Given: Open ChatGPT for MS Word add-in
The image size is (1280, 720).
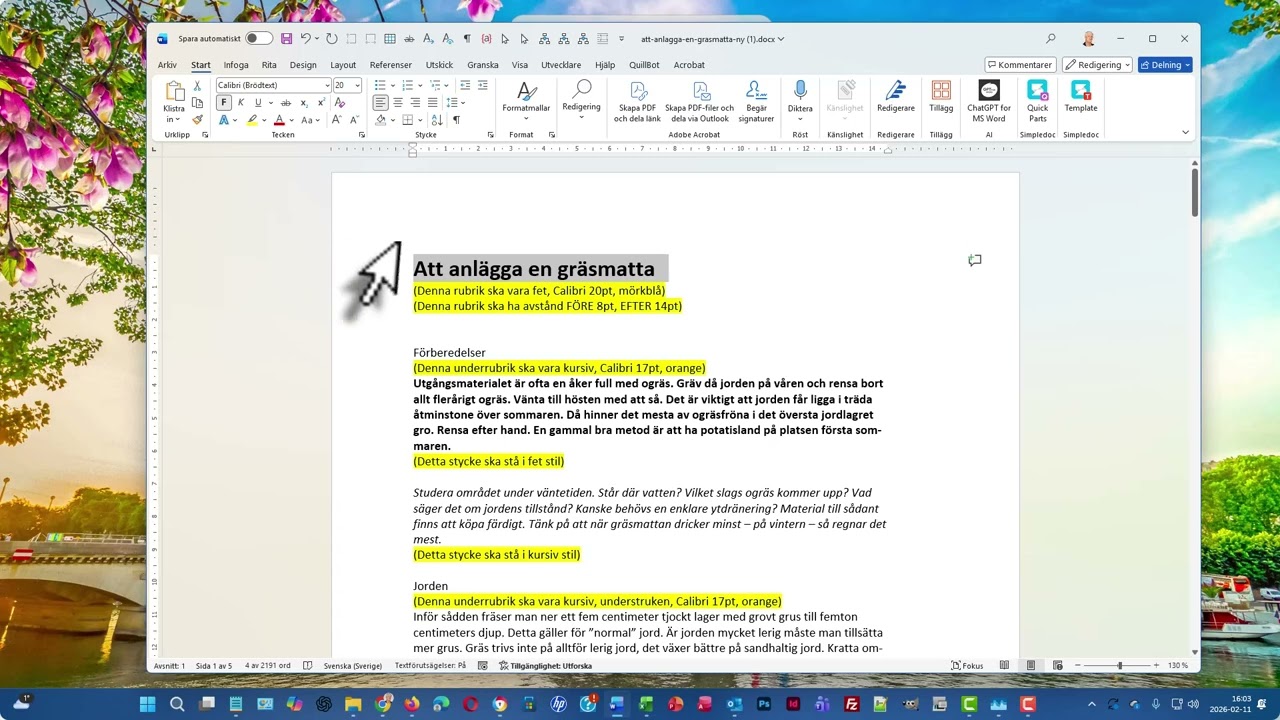Looking at the screenshot, I should point(989,101).
